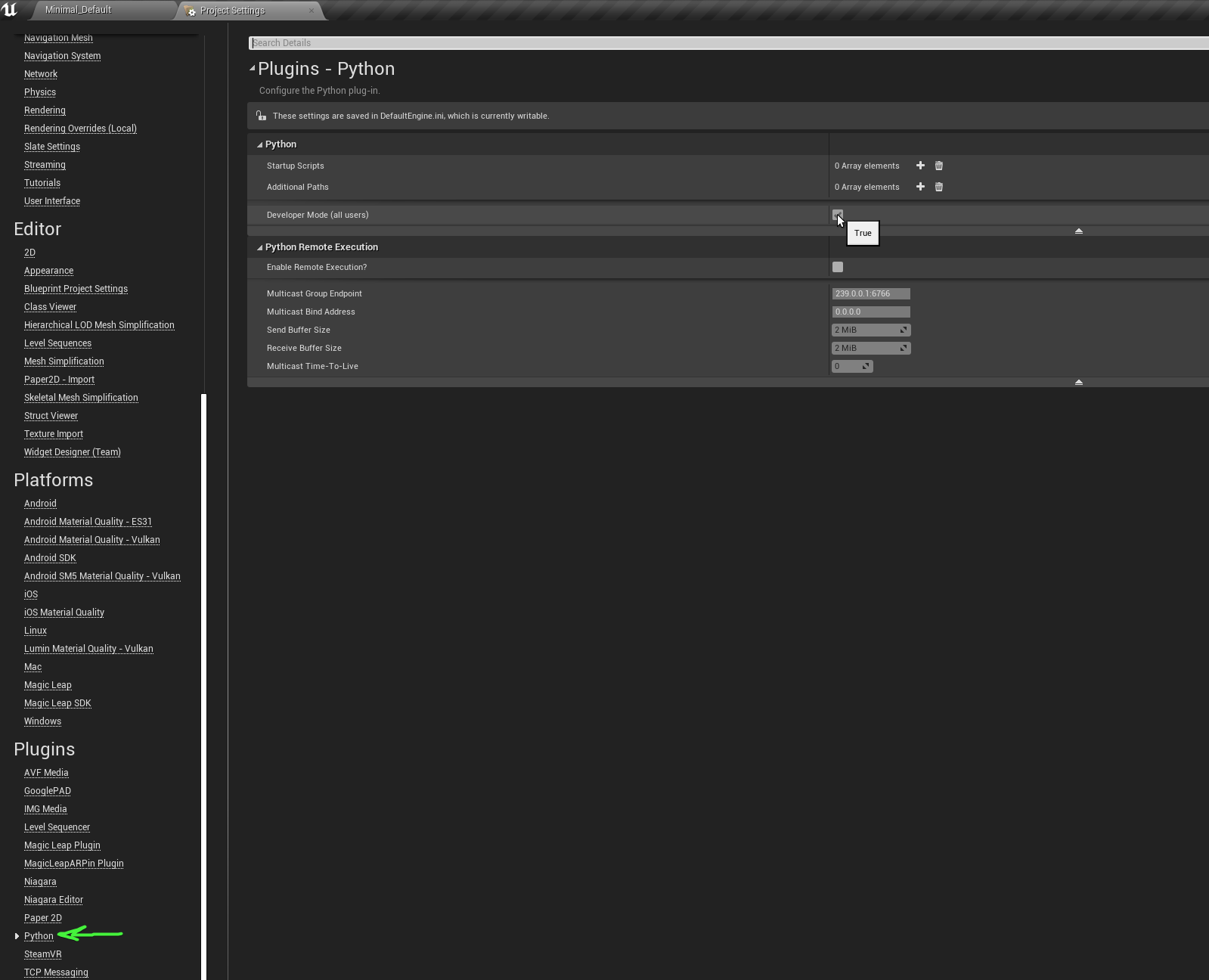Toggle Developer Mode (all users) checkbox
Screen dimensions: 1209x980
click(x=837, y=215)
